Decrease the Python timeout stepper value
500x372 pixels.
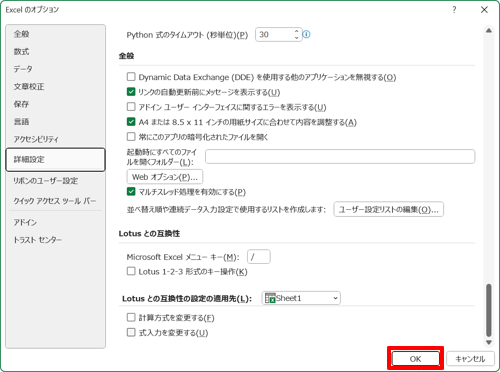click(x=296, y=38)
